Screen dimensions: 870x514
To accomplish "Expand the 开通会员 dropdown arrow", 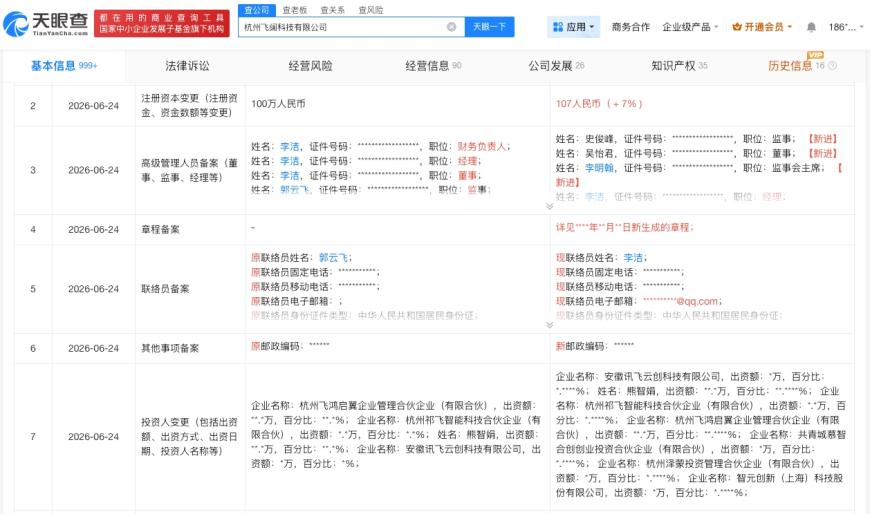I will (790, 27).
